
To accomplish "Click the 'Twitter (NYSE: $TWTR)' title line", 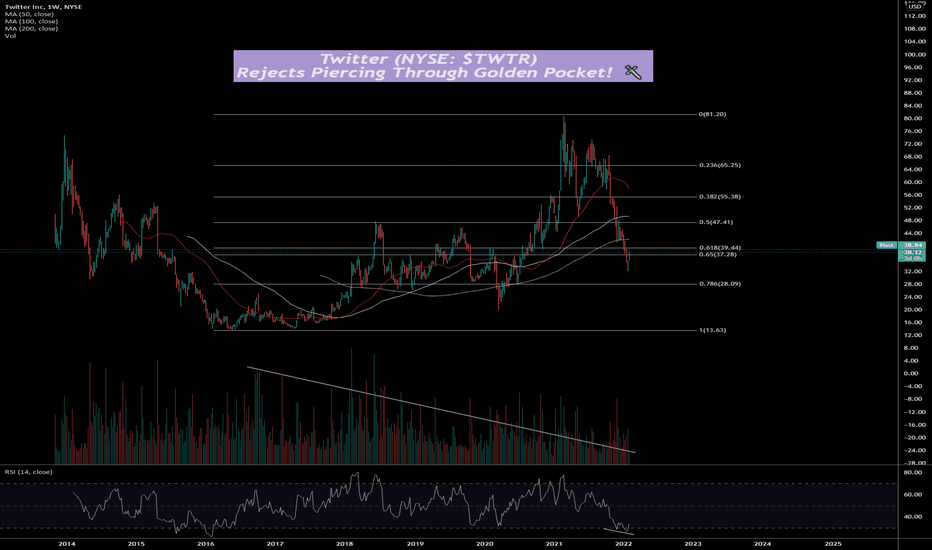I will [x=428, y=59].
